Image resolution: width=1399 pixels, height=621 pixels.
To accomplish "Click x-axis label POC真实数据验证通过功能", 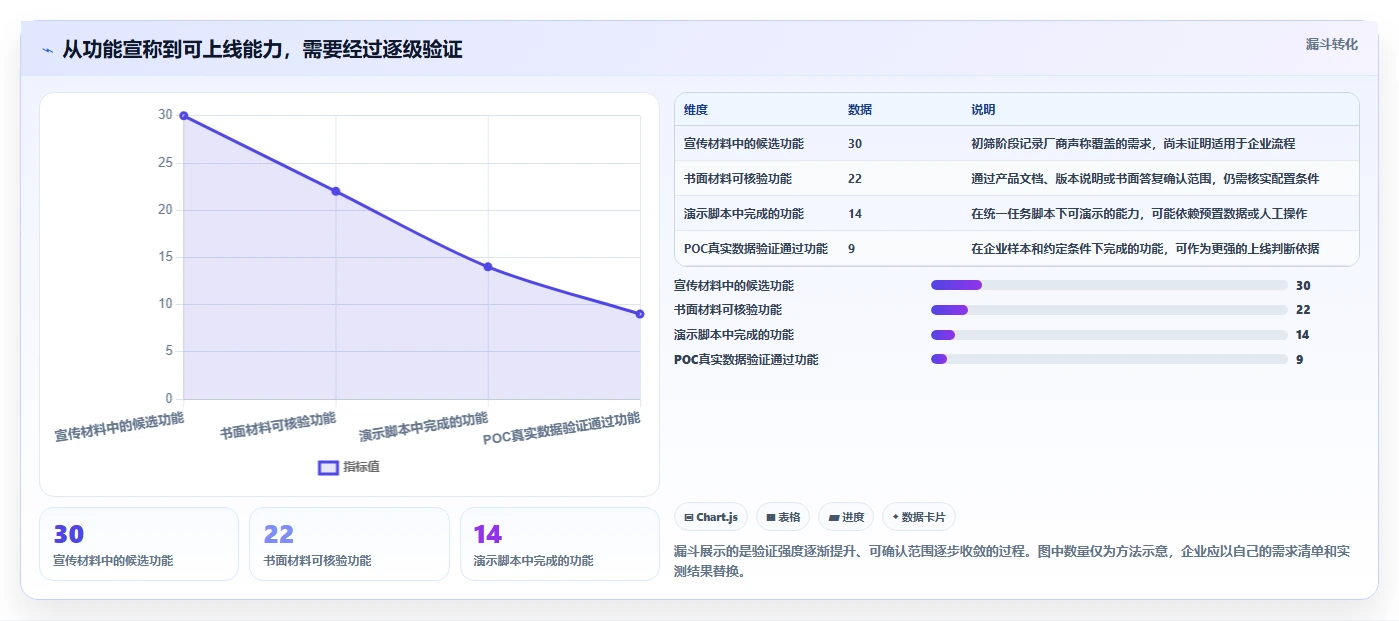I will [561, 429].
